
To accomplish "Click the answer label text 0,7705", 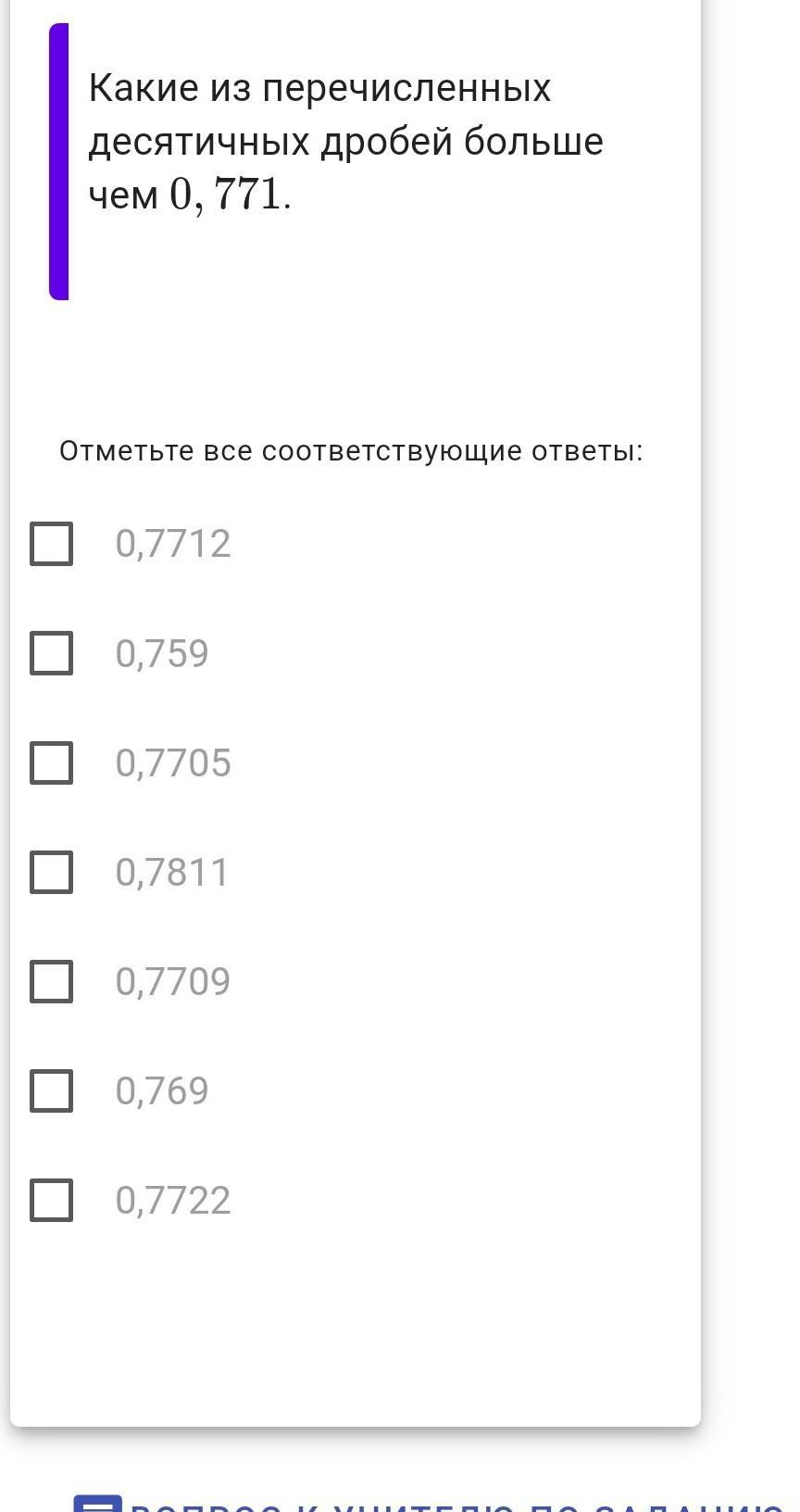I will (x=173, y=762).
